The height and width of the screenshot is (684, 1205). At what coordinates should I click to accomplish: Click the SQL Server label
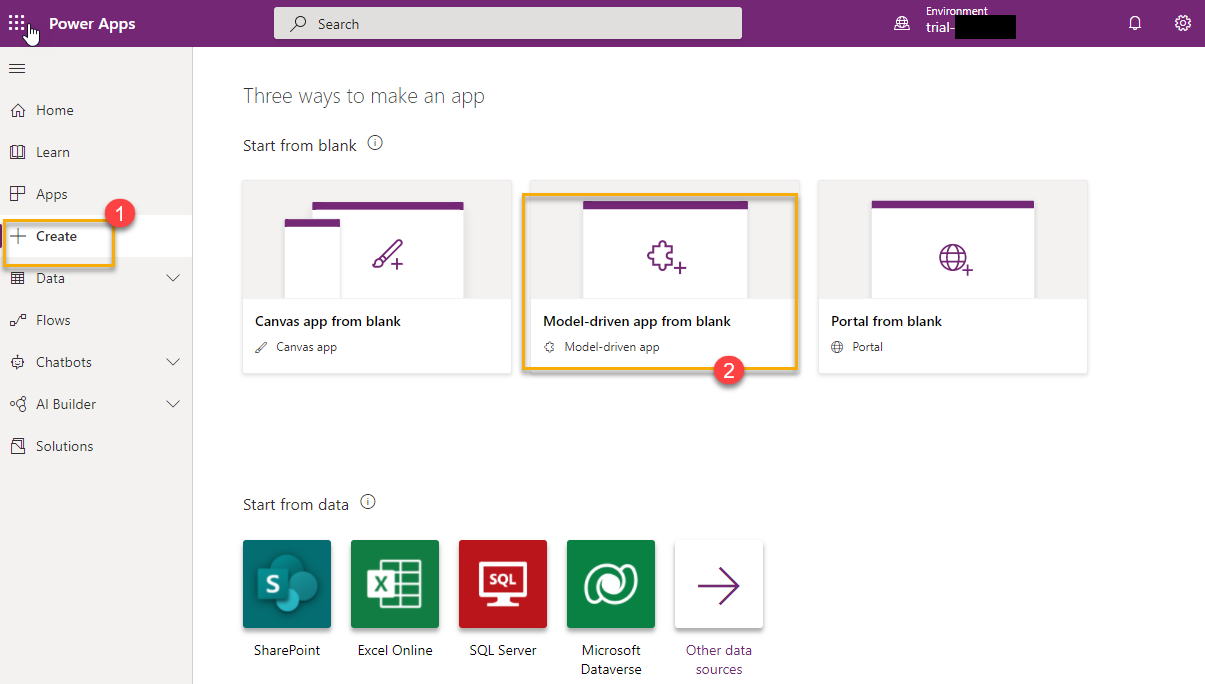(x=503, y=650)
